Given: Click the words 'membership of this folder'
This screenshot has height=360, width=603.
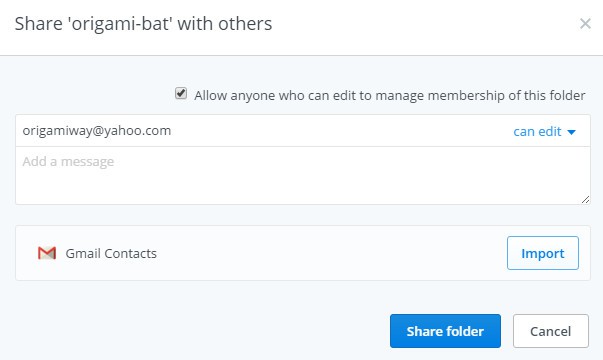Looking at the screenshot, I should point(506,95).
